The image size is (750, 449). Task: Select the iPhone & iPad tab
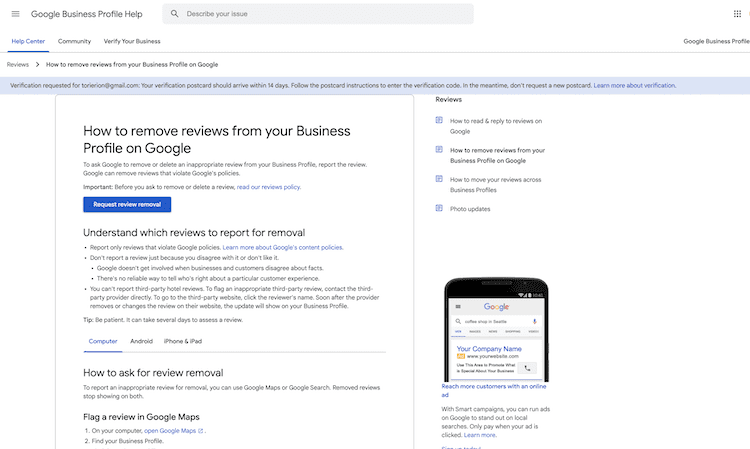(x=183, y=341)
